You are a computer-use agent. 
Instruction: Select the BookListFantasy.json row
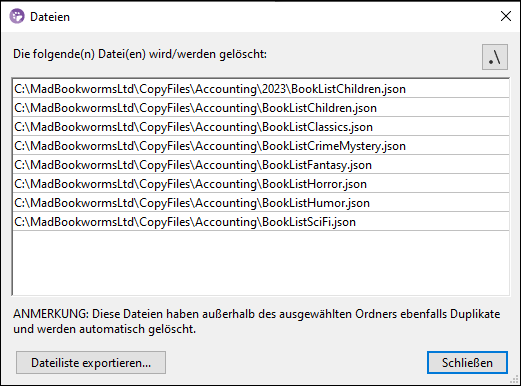click(x=261, y=165)
